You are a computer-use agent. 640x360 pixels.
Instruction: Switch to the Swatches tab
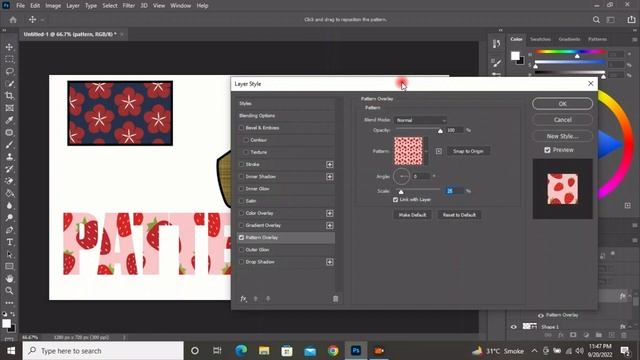540,39
